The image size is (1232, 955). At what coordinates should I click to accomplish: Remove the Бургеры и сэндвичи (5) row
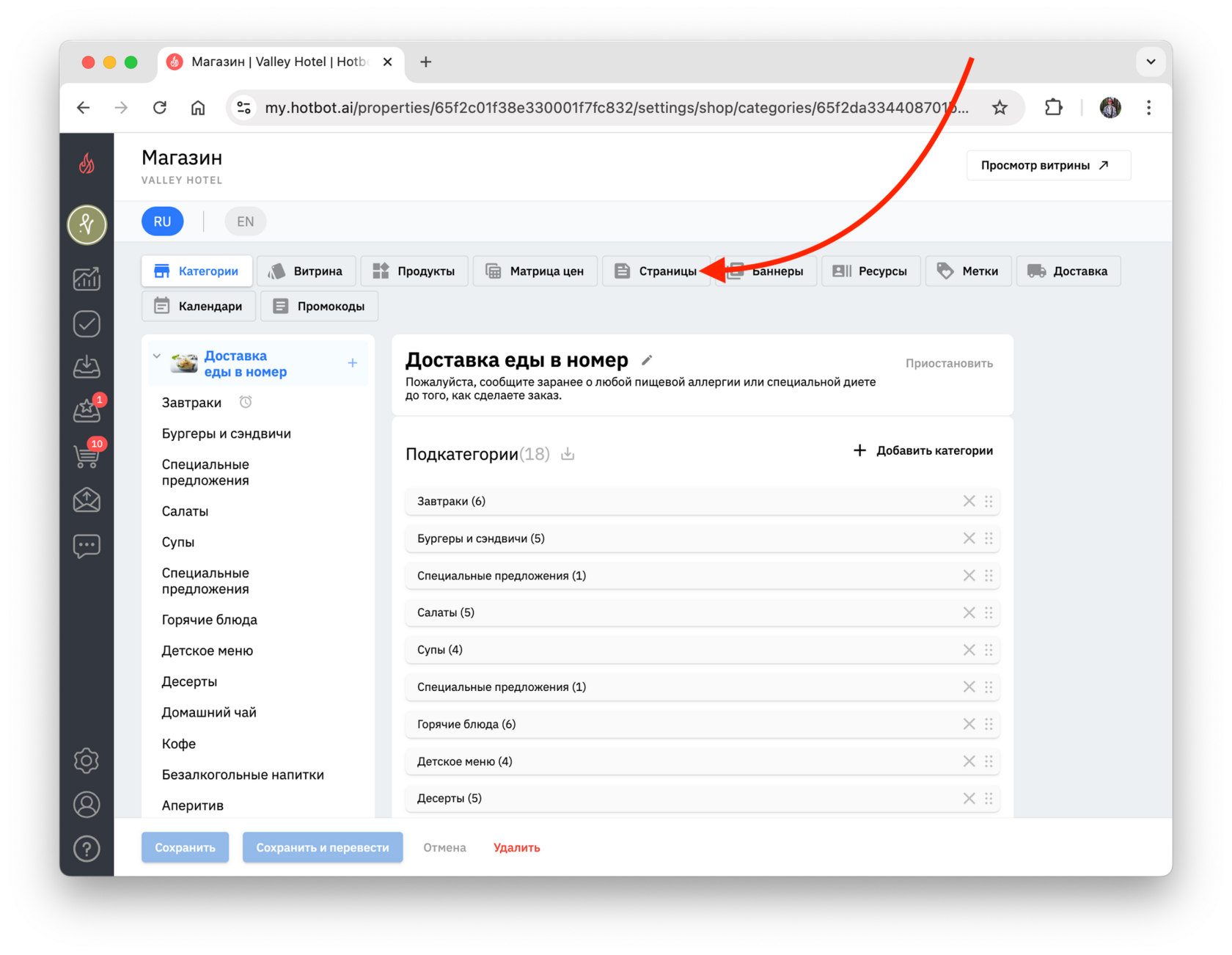969,538
